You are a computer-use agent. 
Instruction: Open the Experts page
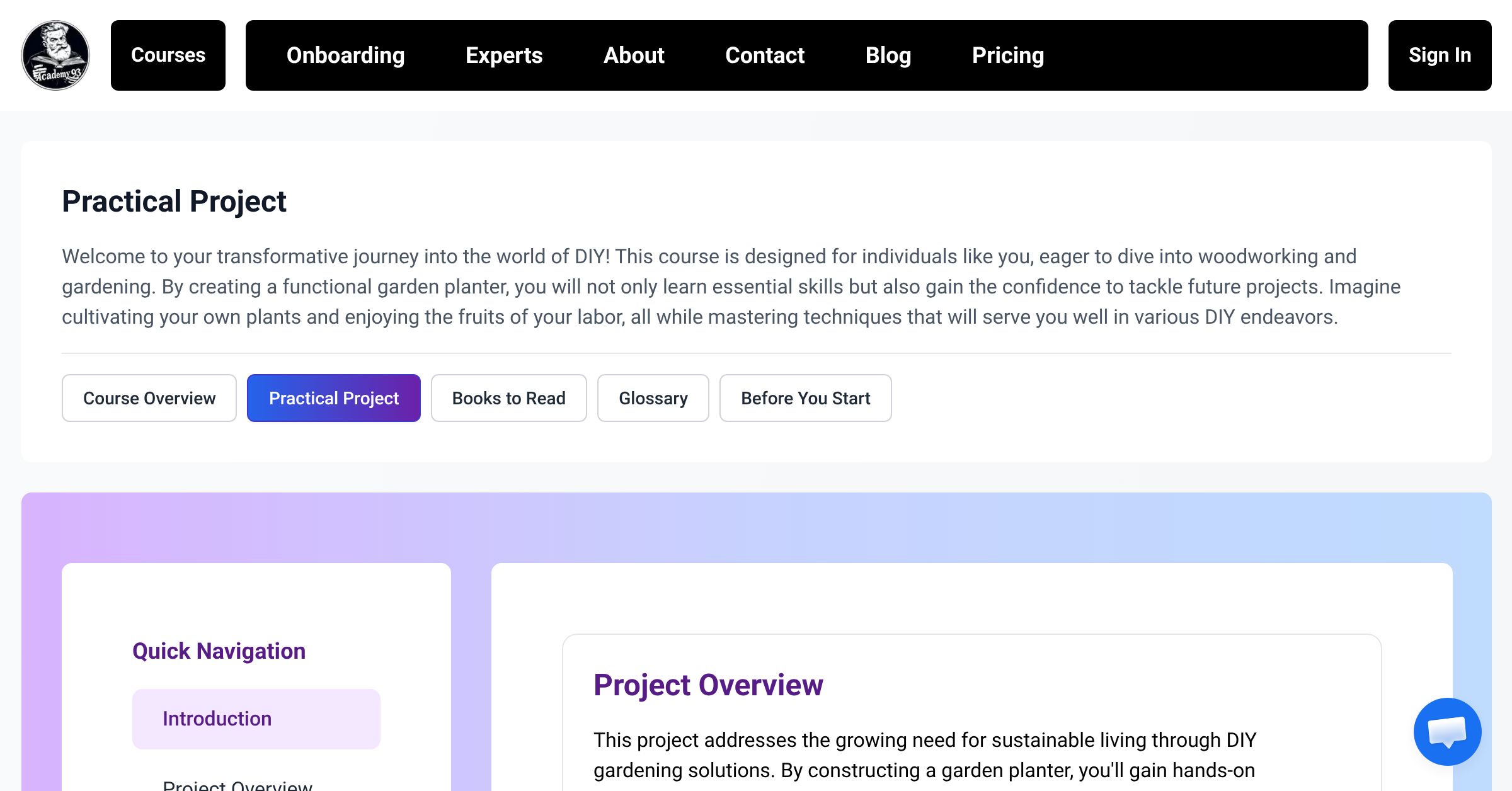(504, 55)
